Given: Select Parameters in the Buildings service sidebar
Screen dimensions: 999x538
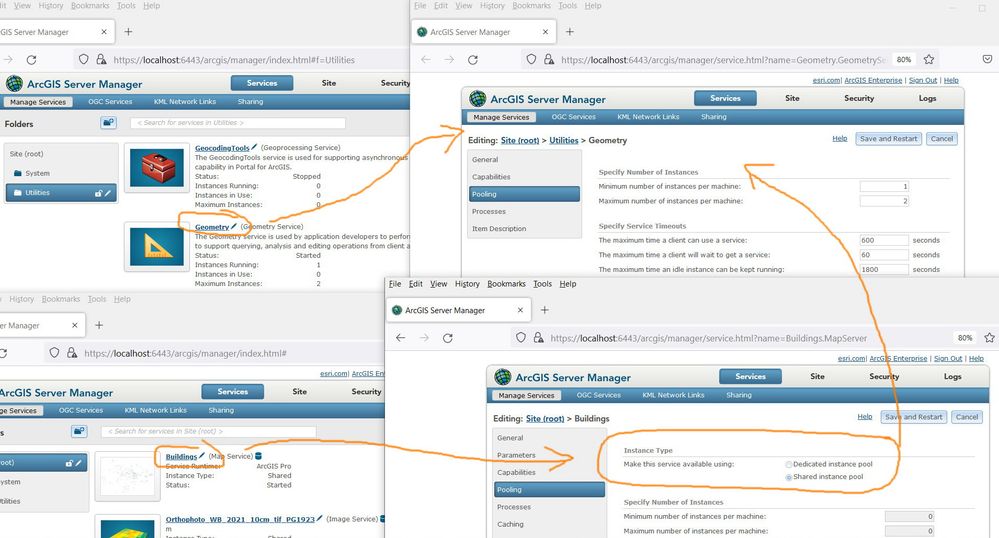Looking at the screenshot, I should pos(516,456).
